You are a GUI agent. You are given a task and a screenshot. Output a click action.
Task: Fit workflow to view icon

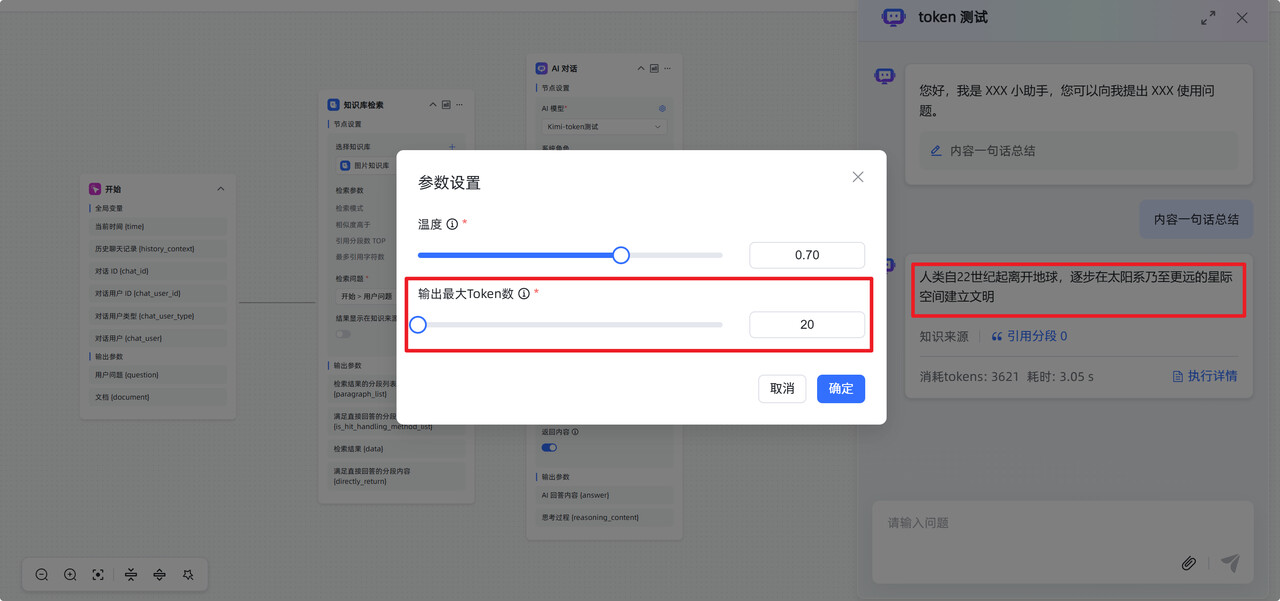(x=98, y=575)
